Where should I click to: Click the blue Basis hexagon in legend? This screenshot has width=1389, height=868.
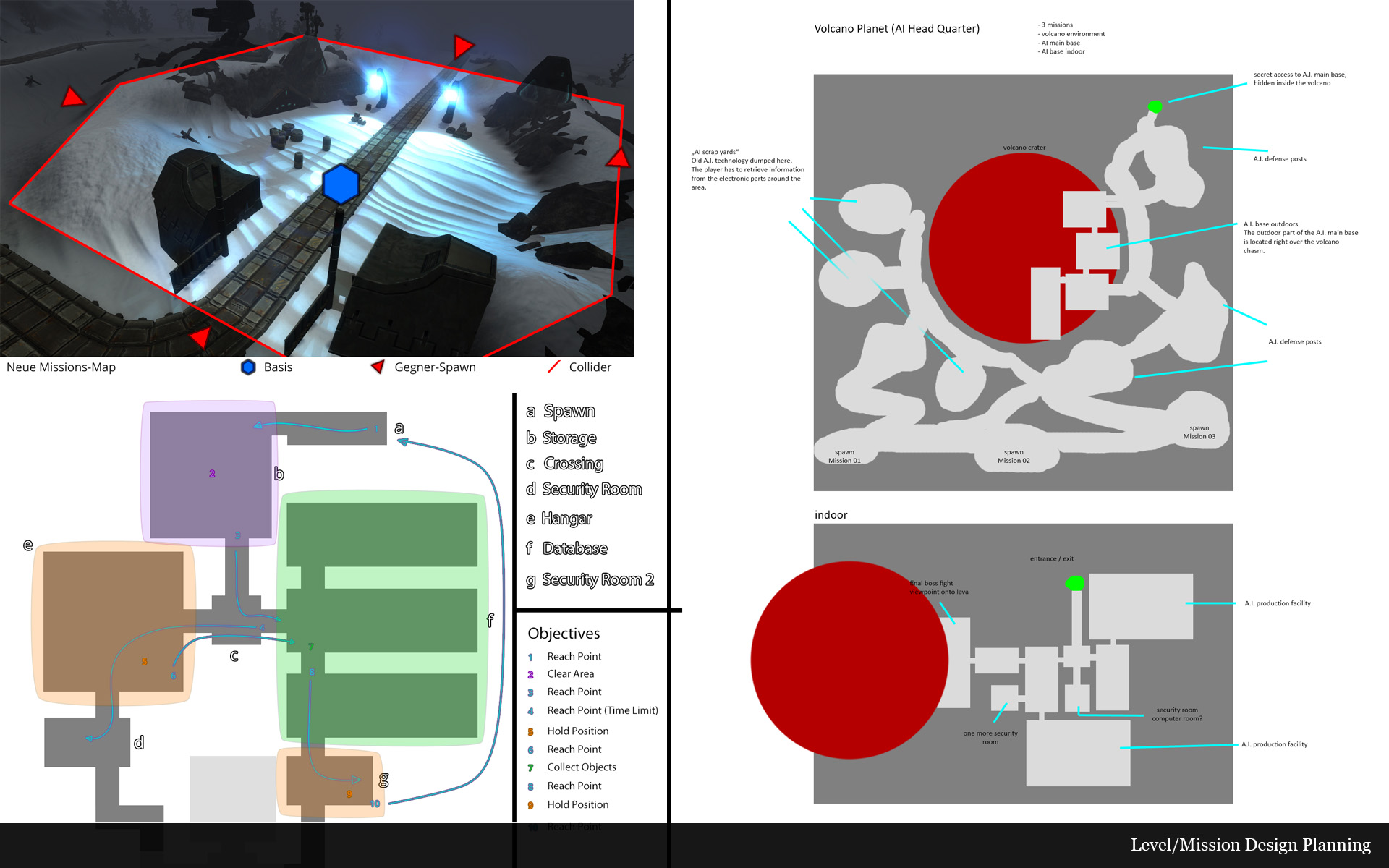click(x=248, y=367)
